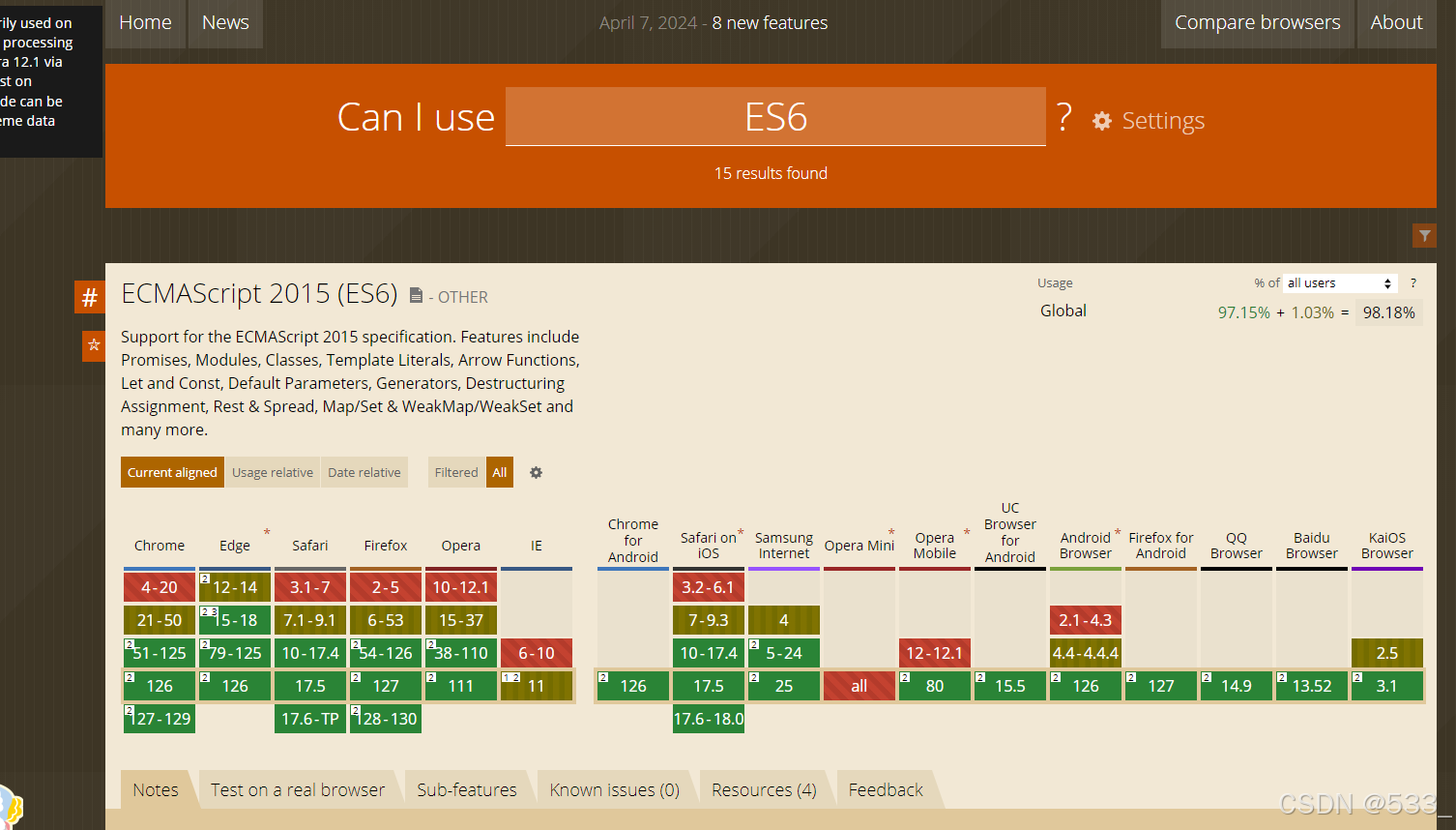Select the Current aligned view toggle
The image size is (1456, 830).
tap(172, 473)
